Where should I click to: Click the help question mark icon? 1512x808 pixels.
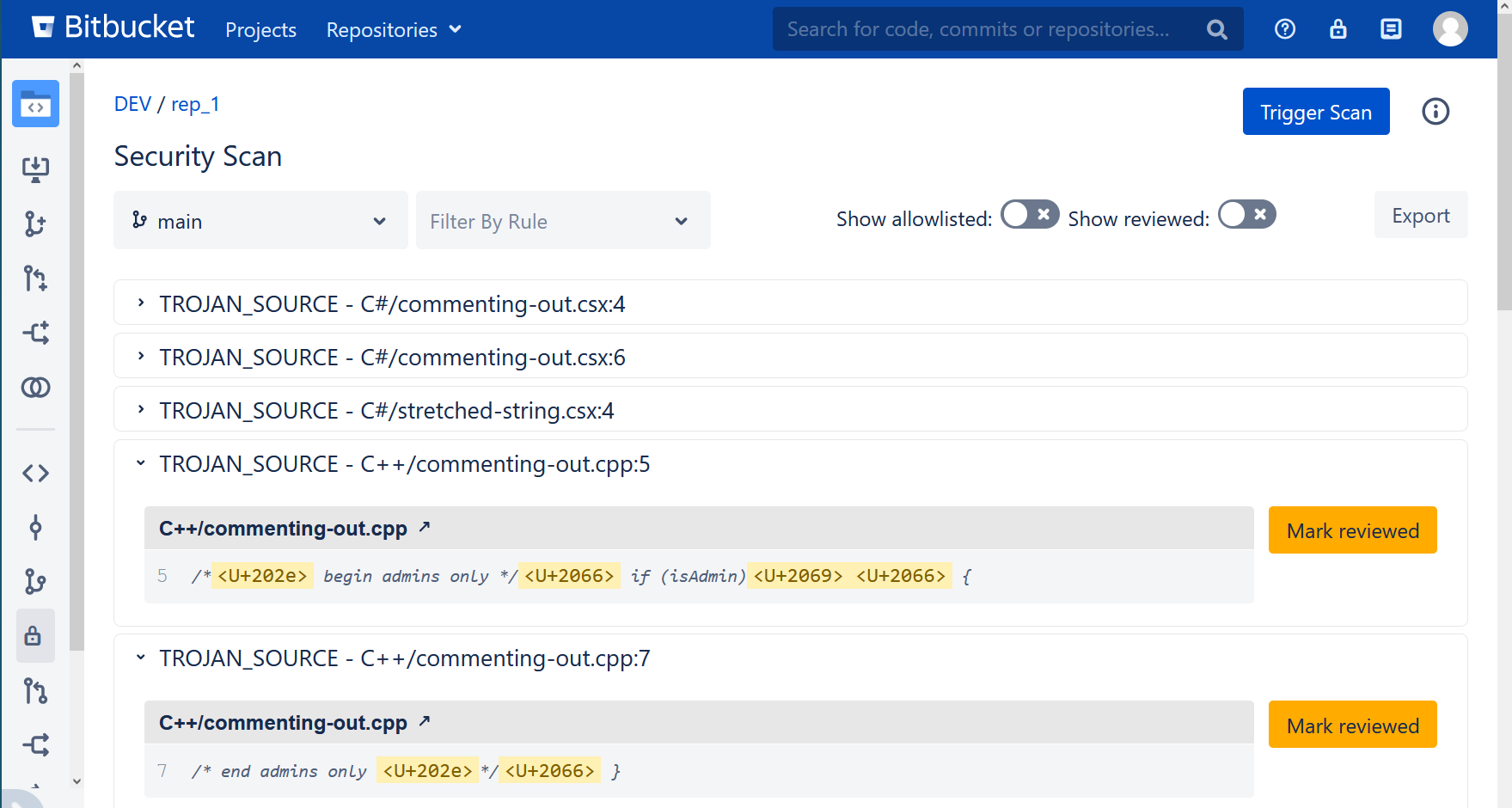pyautogui.click(x=1284, y=29)
